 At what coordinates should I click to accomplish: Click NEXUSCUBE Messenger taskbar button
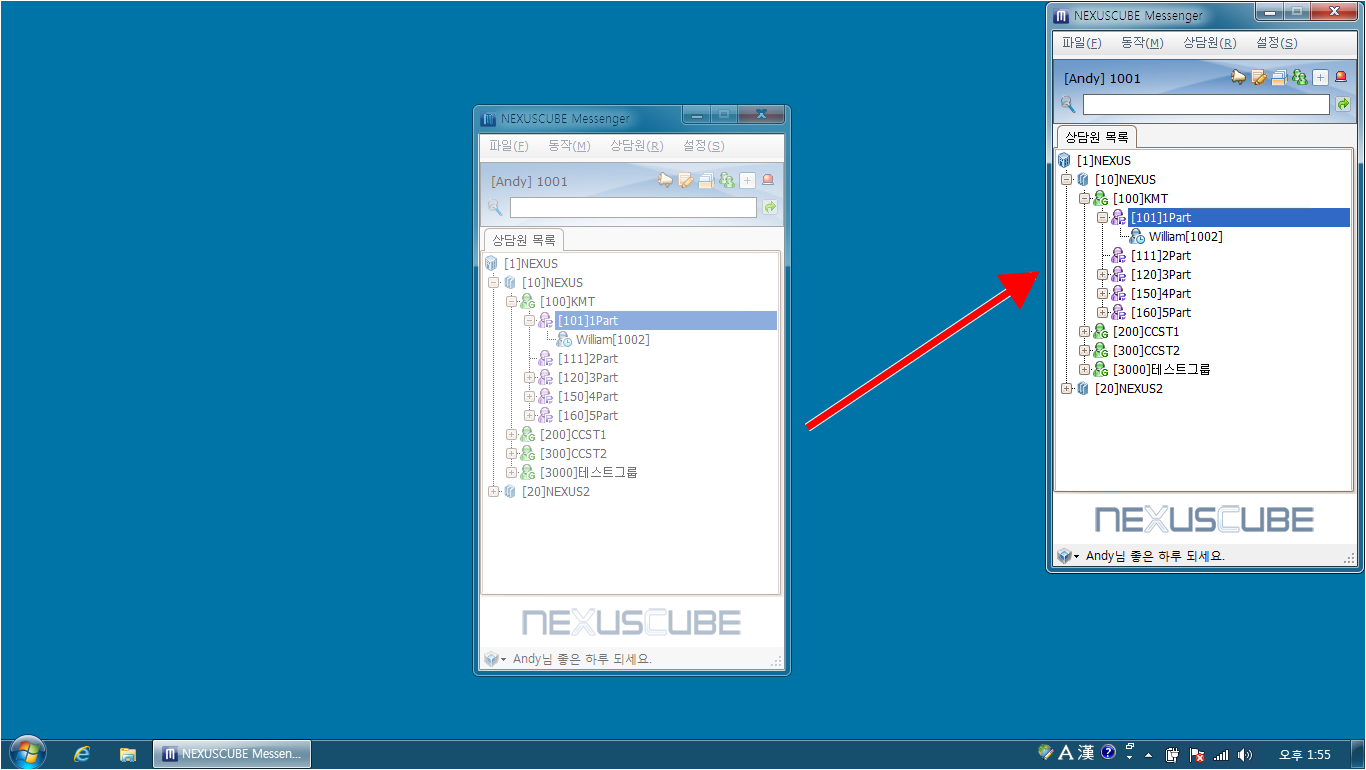click(232, 754)
